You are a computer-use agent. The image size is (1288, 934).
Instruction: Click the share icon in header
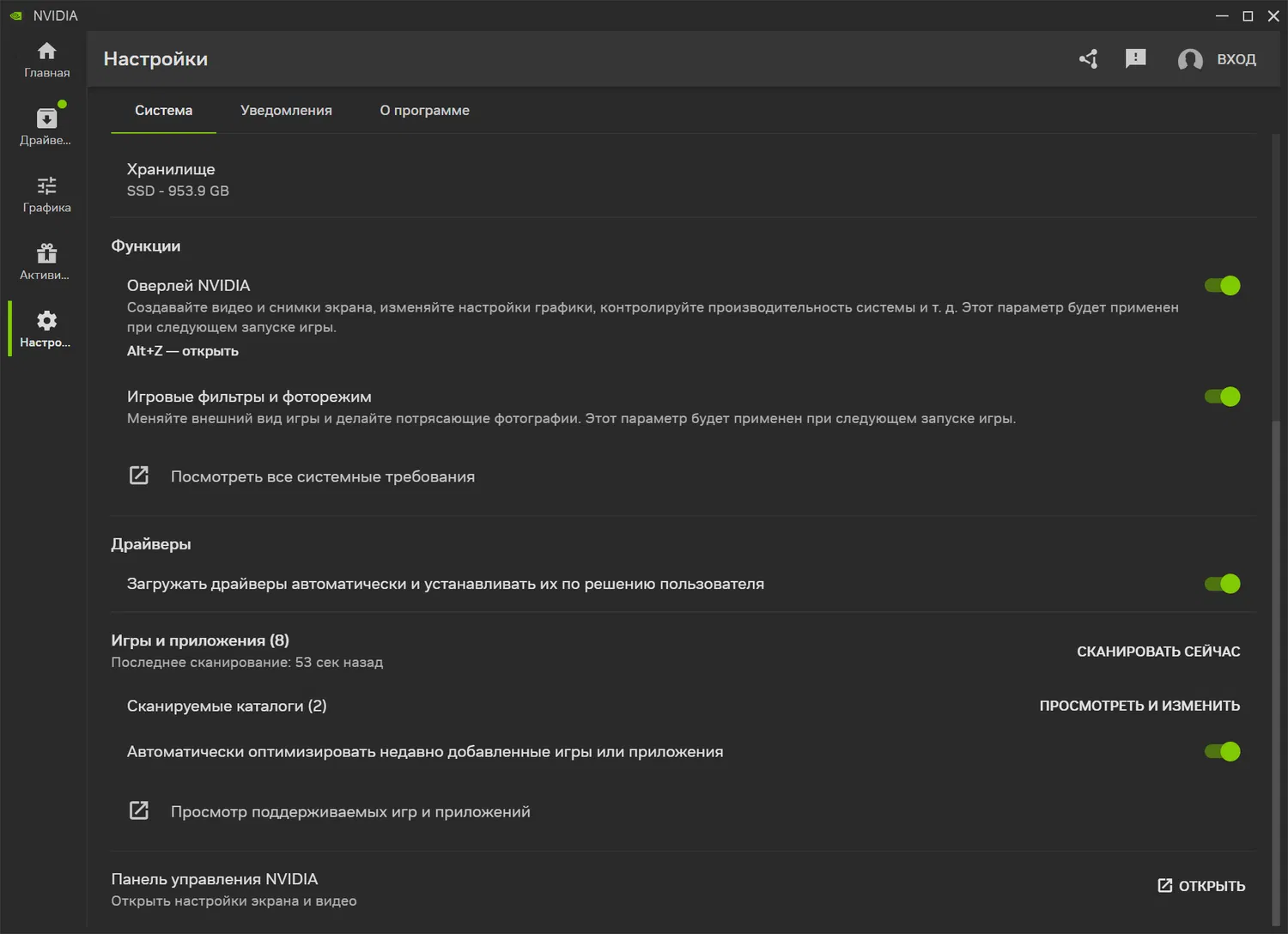[x=1089, y=58]
